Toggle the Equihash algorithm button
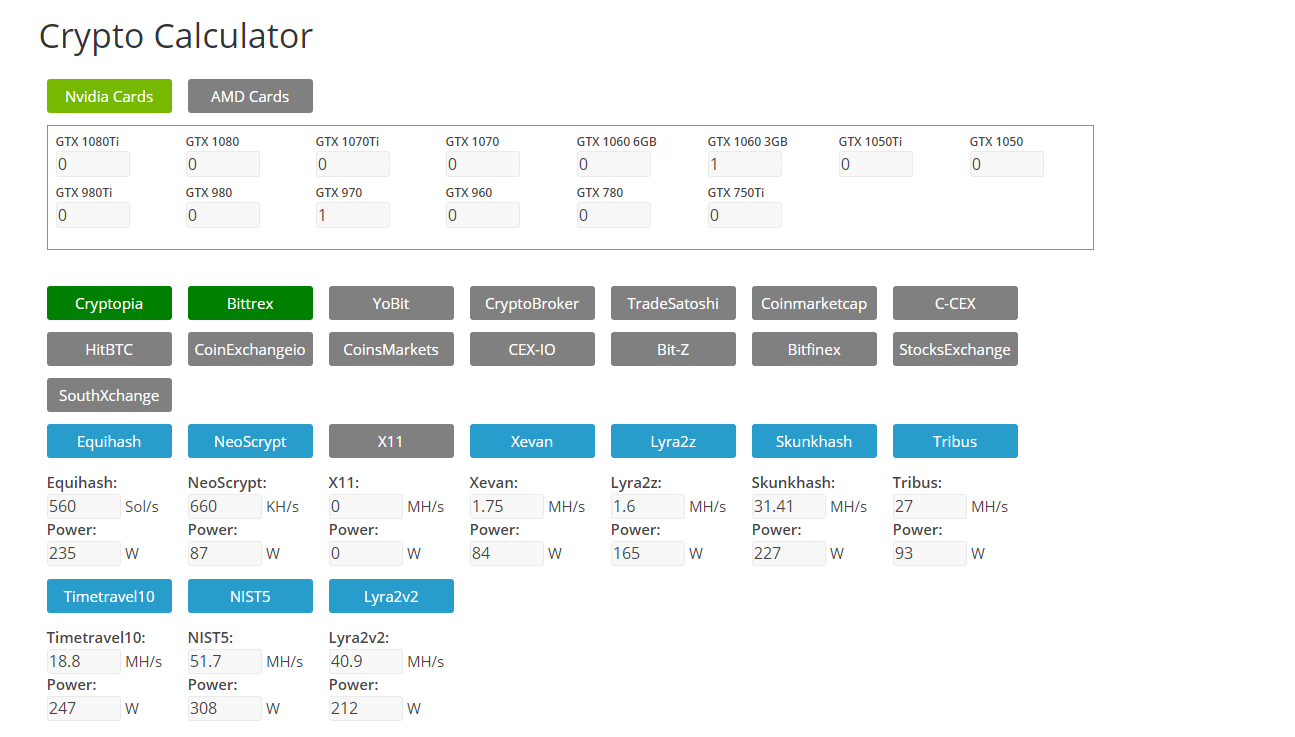The image size is (1295, 737). click(109, 441)
